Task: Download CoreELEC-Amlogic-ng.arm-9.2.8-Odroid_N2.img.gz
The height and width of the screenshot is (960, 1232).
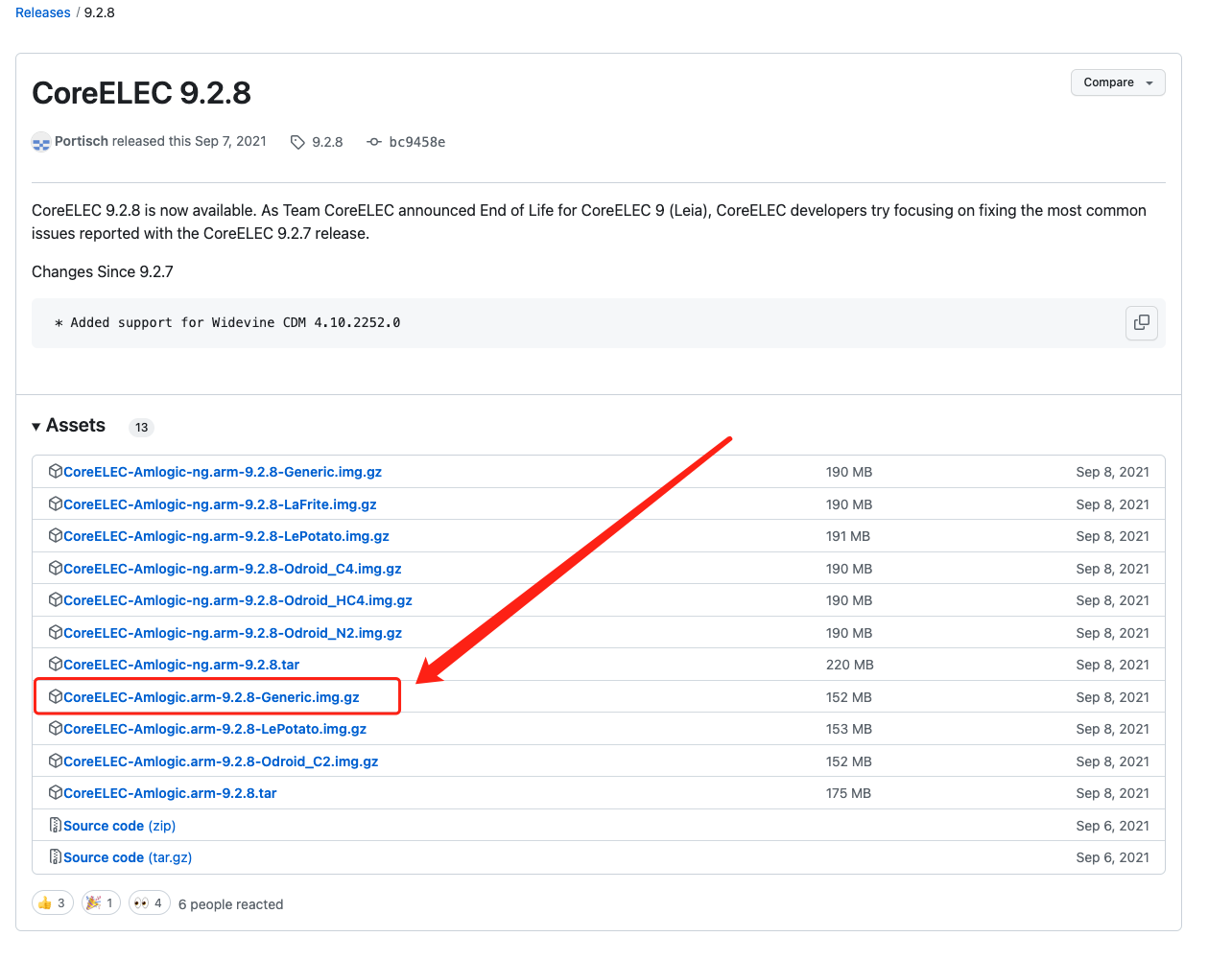Action: (x=232, y=633)
